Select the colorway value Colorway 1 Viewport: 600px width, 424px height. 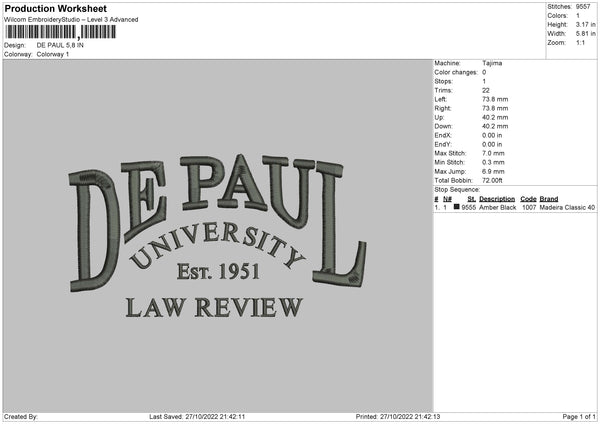pos(53,54)
